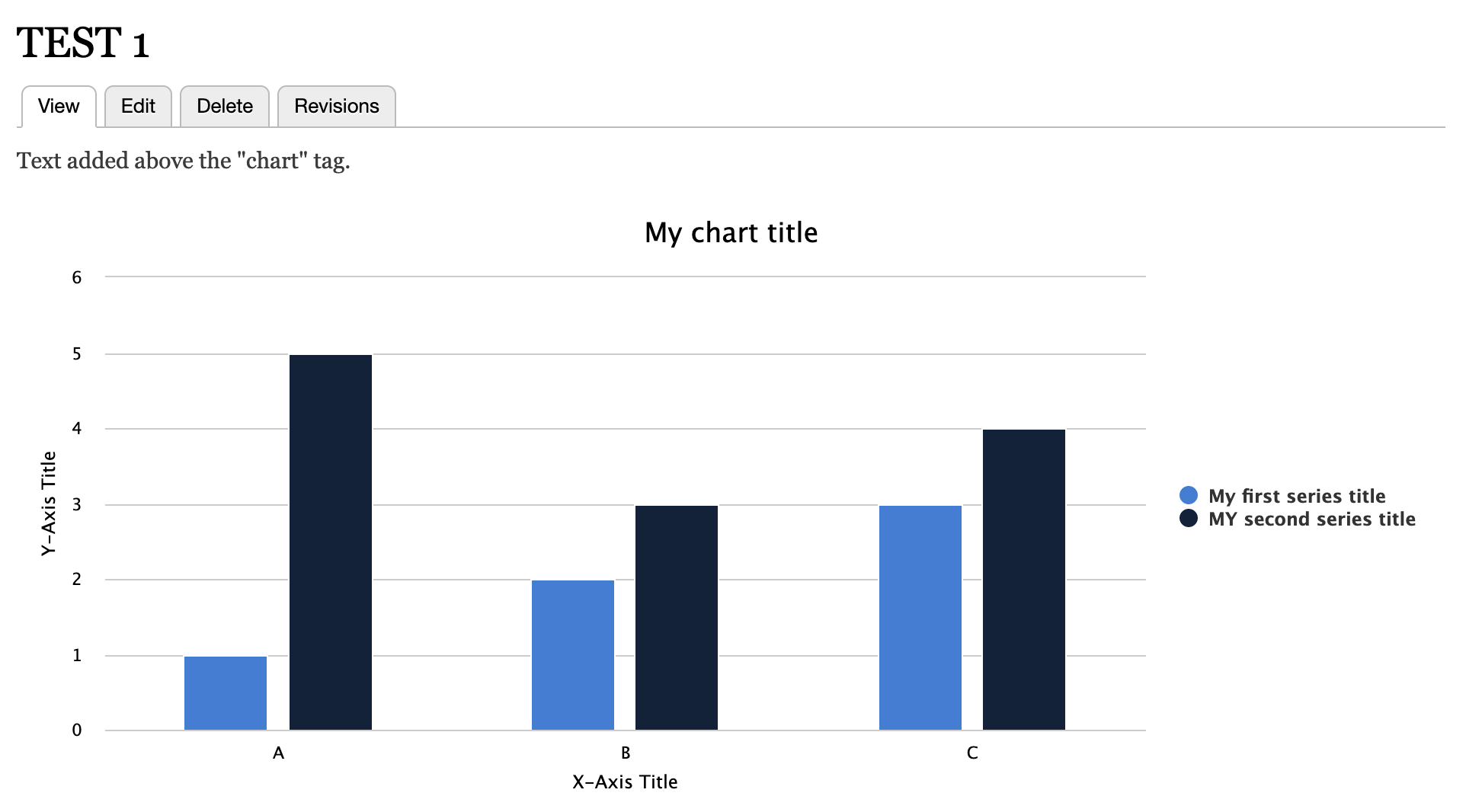Click the blue bar for category A
The width and height of the screenshot is (1466, 812).
tap(226, 692)
